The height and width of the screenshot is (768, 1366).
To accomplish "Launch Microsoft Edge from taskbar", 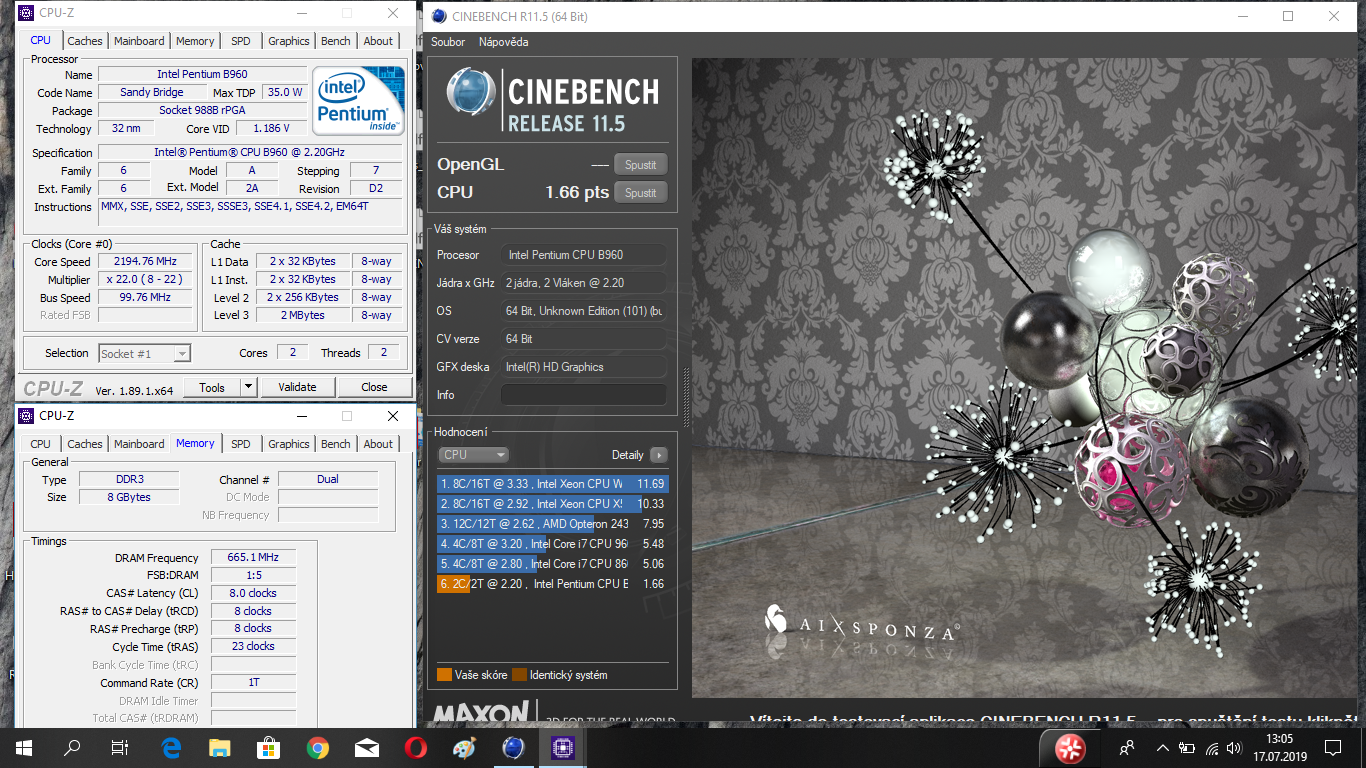I will pos(170,747).
